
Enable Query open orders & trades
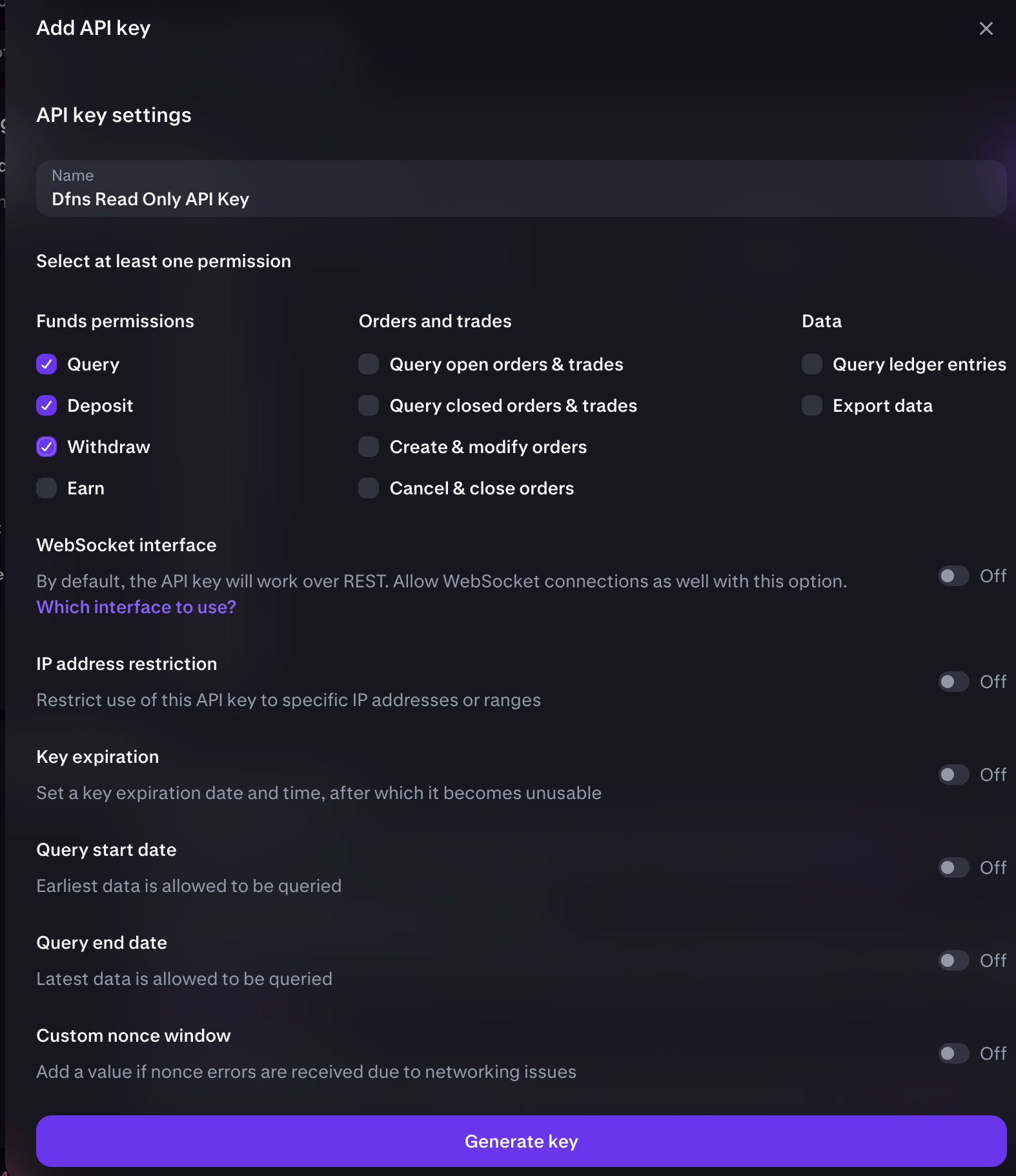coord(369,364)
